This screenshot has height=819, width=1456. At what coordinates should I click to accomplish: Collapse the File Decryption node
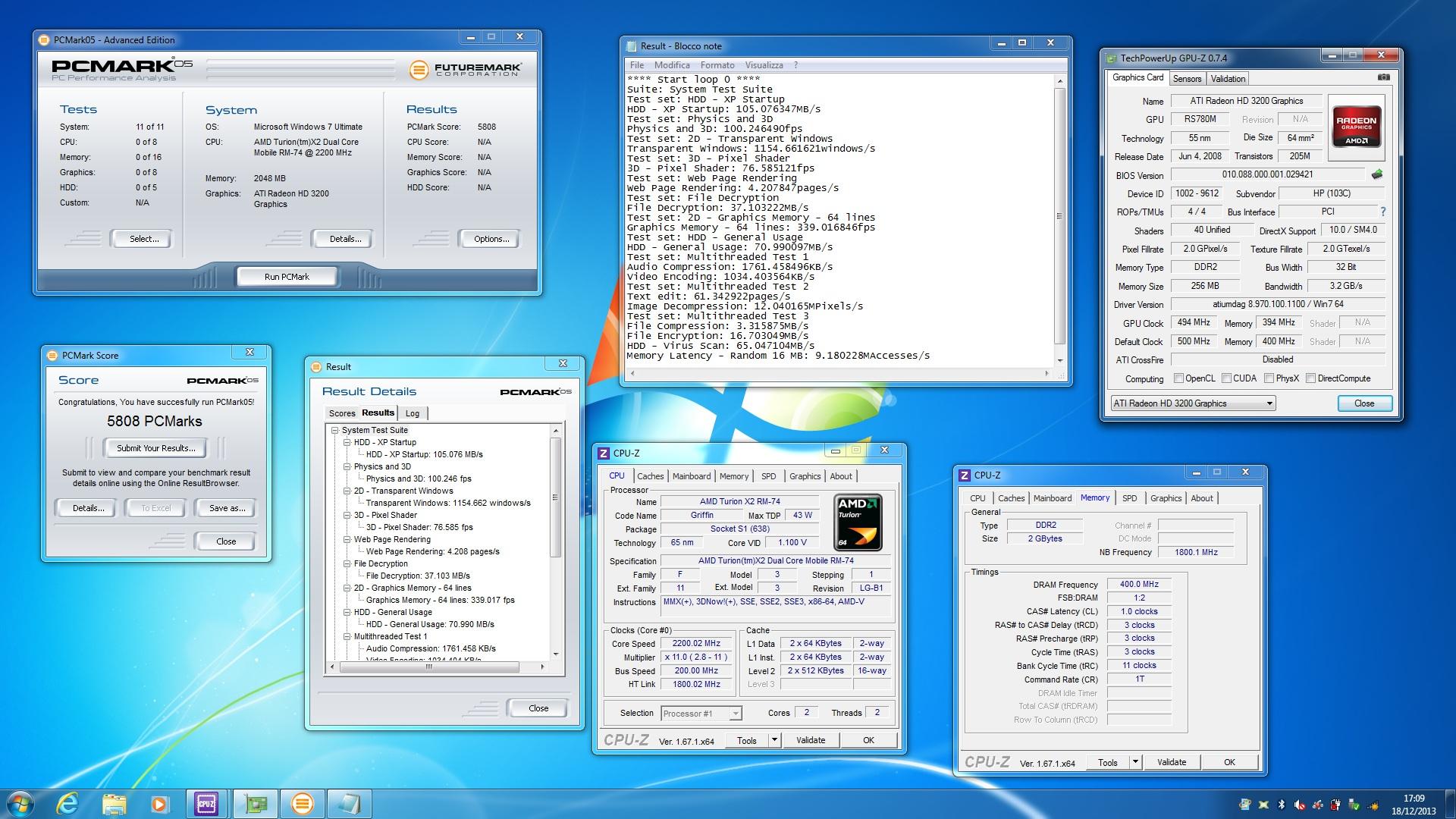[x=347, y=563]
